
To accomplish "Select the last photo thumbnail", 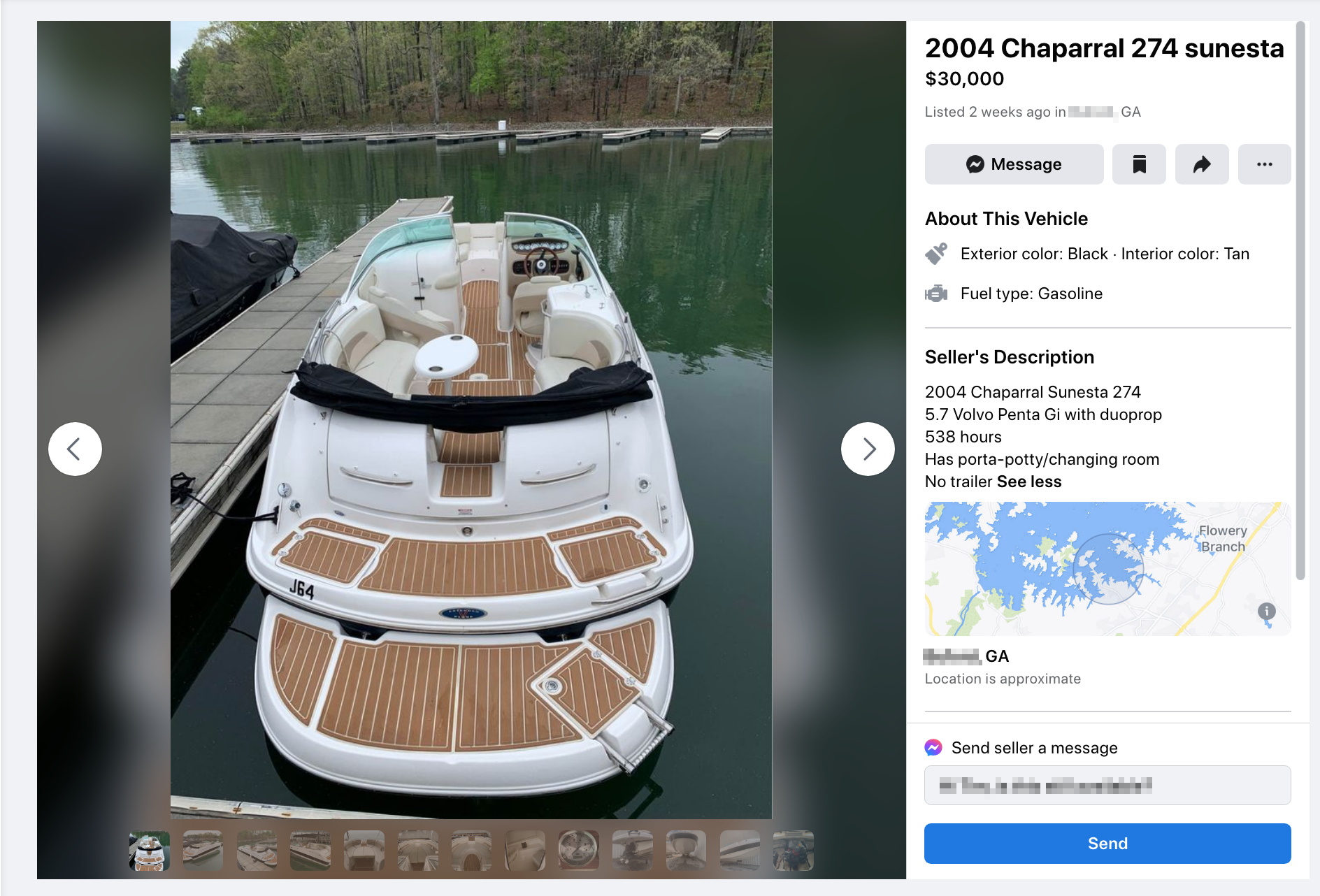I will (x=793, y=851).
